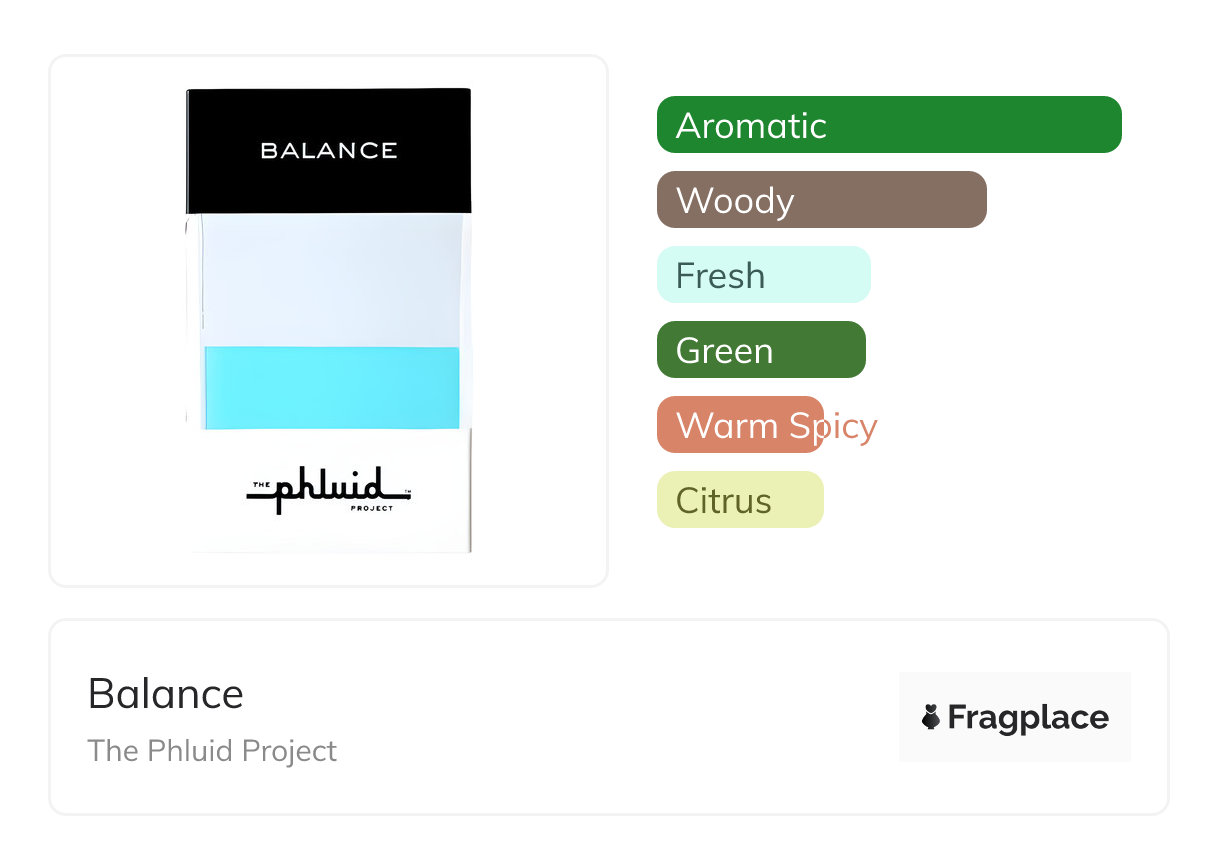This screenshot has height=864, width=1218.
Task: Click the small PROJECT text under the phluid logo
Action: (371, 509)
